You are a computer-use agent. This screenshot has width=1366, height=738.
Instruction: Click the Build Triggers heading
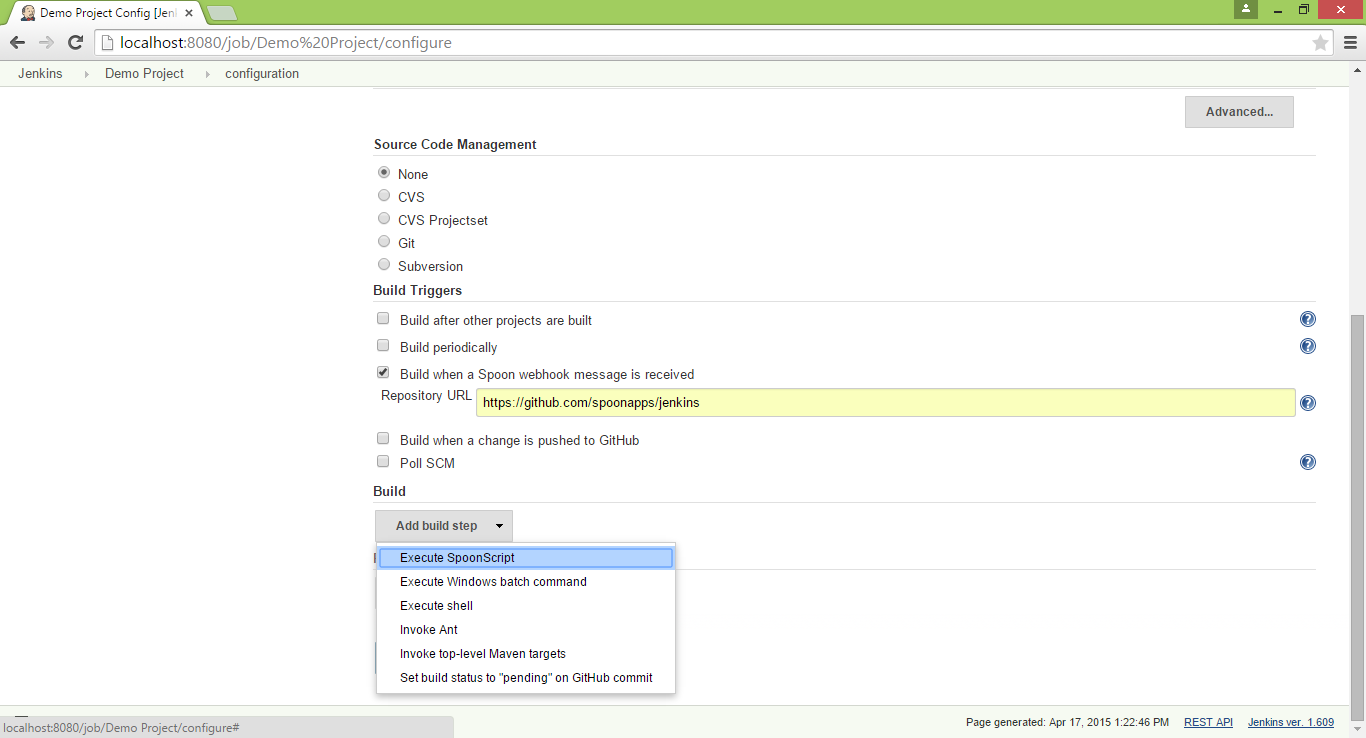click(418, 291)
